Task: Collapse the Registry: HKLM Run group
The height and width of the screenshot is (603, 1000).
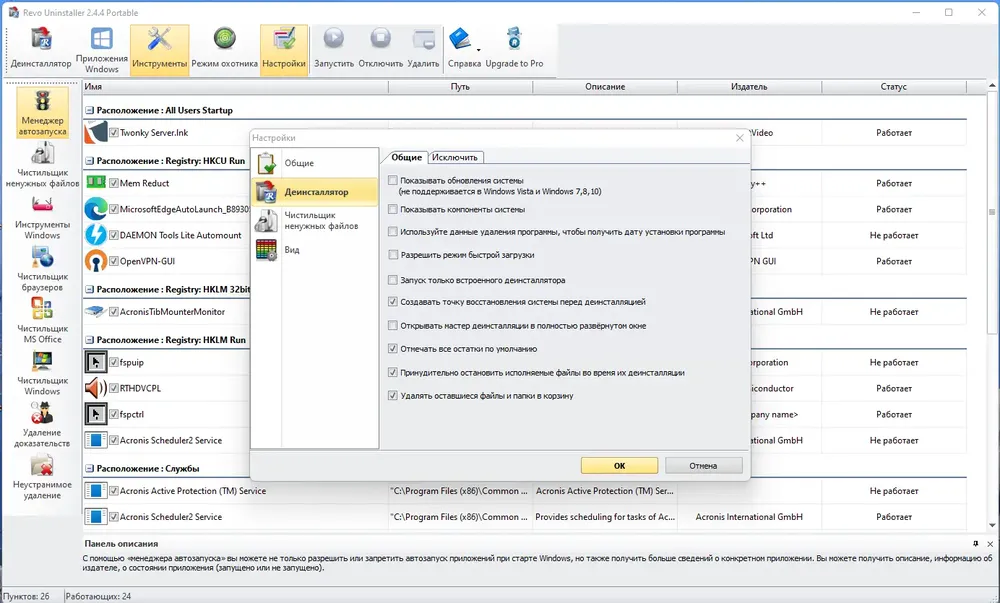Action: tap(90, 340)
